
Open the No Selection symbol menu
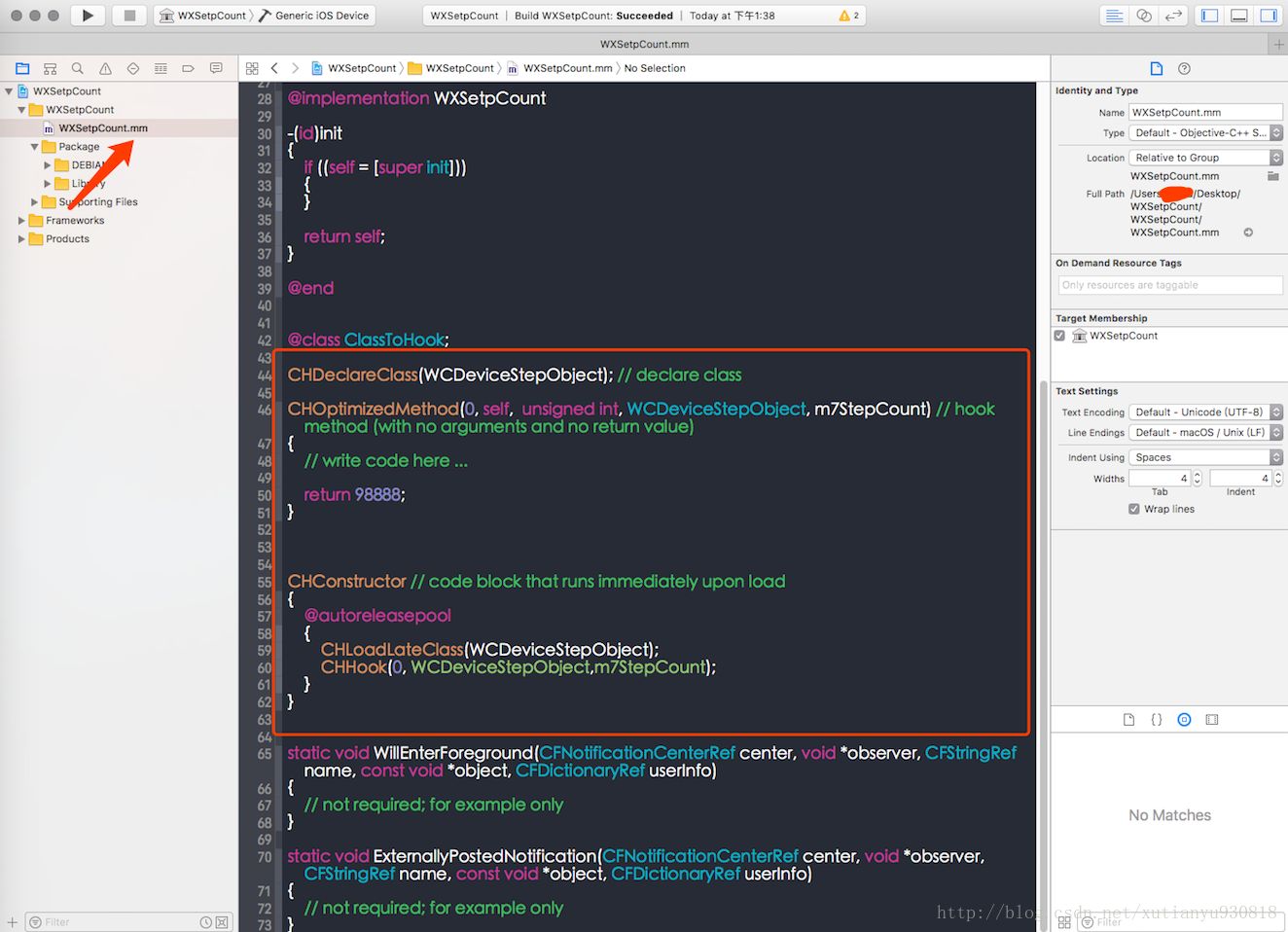(x=655, y=68)
